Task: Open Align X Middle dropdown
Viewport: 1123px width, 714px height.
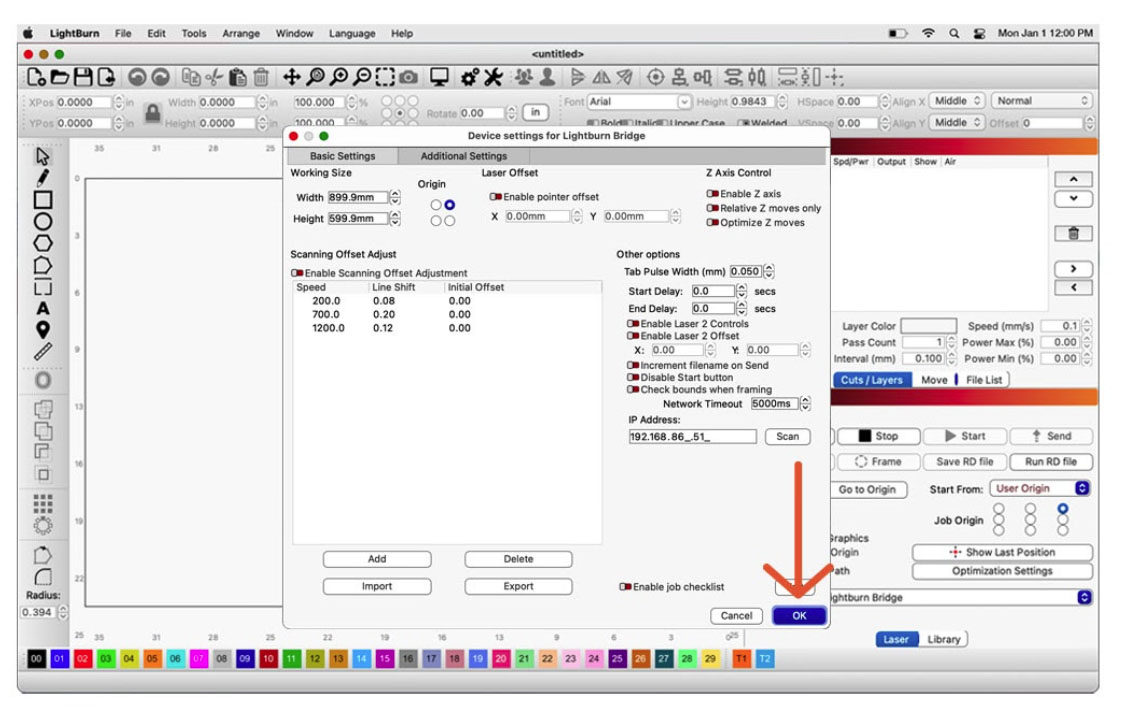Action: (957, 101)
